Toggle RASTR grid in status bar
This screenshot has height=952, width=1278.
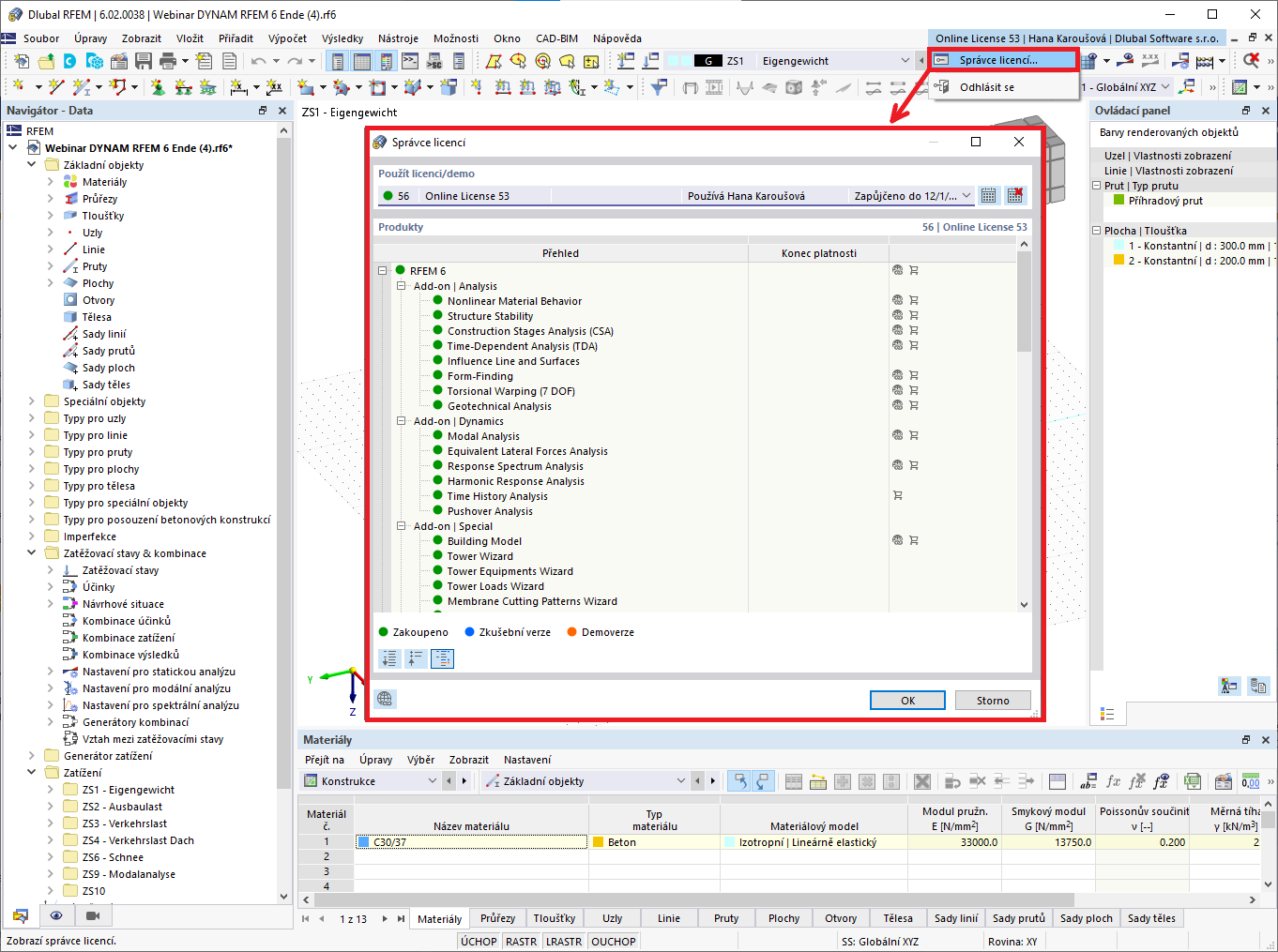521,942
